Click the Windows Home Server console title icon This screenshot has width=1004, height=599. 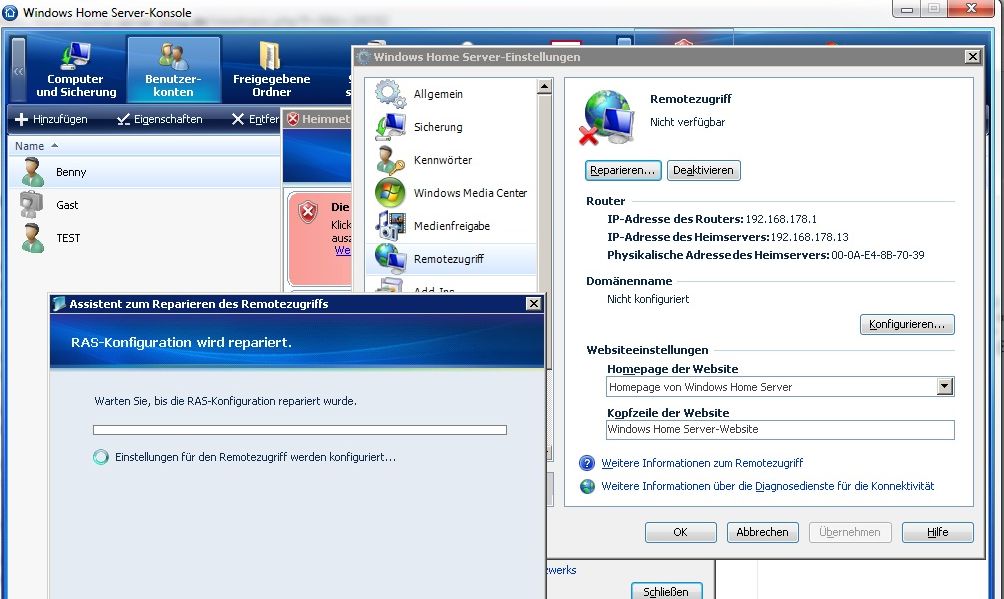(x=10, y=12)
